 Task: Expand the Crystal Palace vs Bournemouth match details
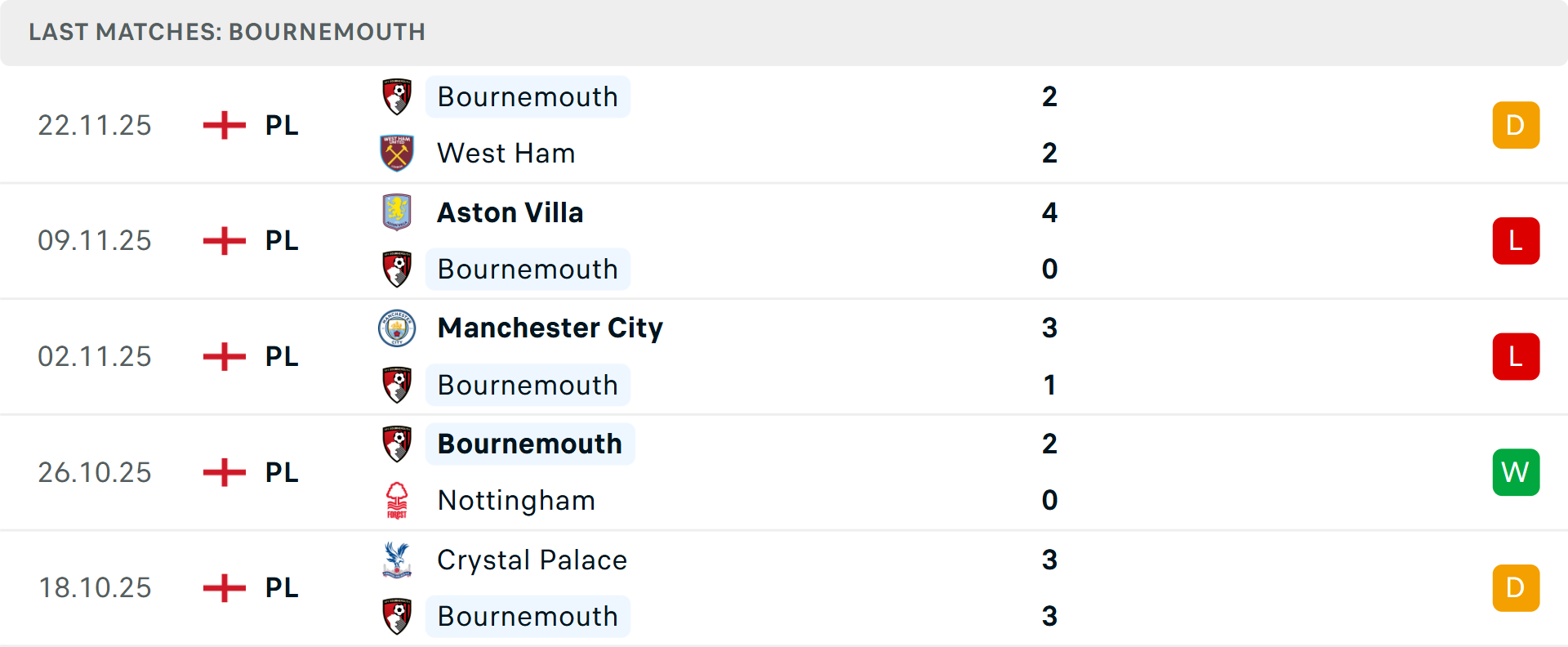pyautogui.click(x=817, y=587)
